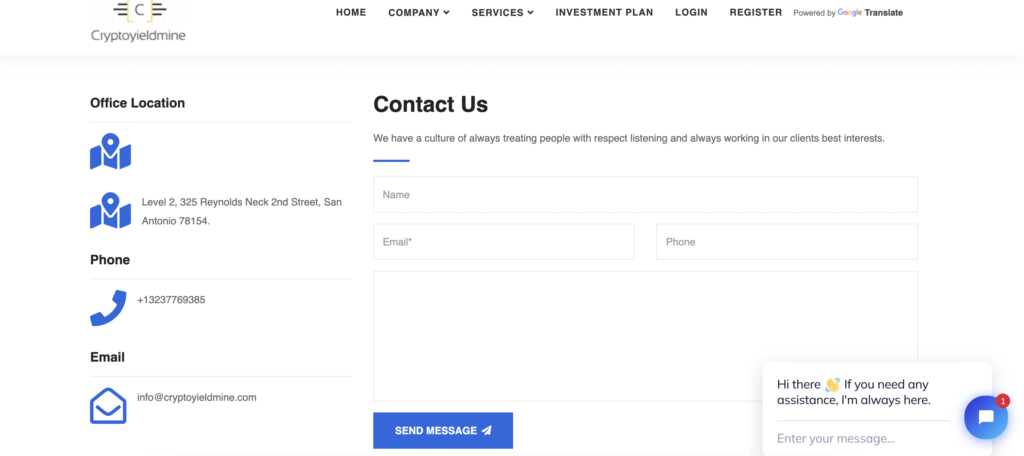Click the map icon beside the Reynolds Neck address
1024x456 pixels.
pyautogui.click(x=110, y=210)
